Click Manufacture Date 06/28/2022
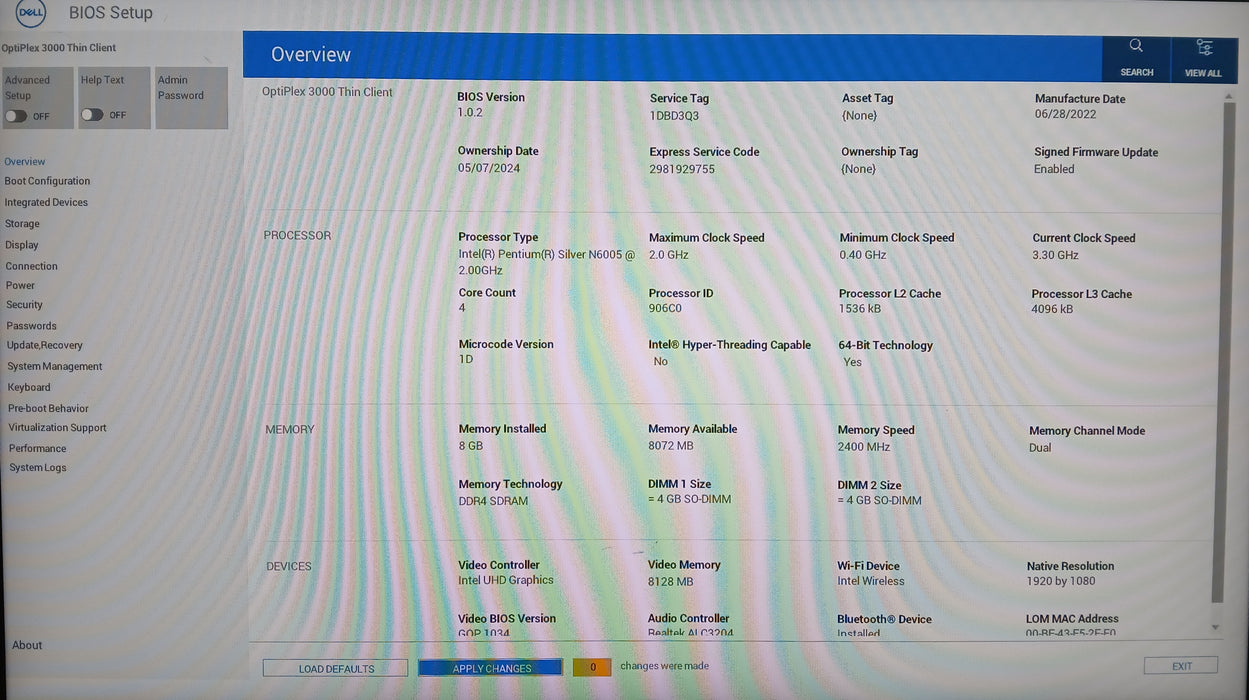 [x=1066, y=114]
